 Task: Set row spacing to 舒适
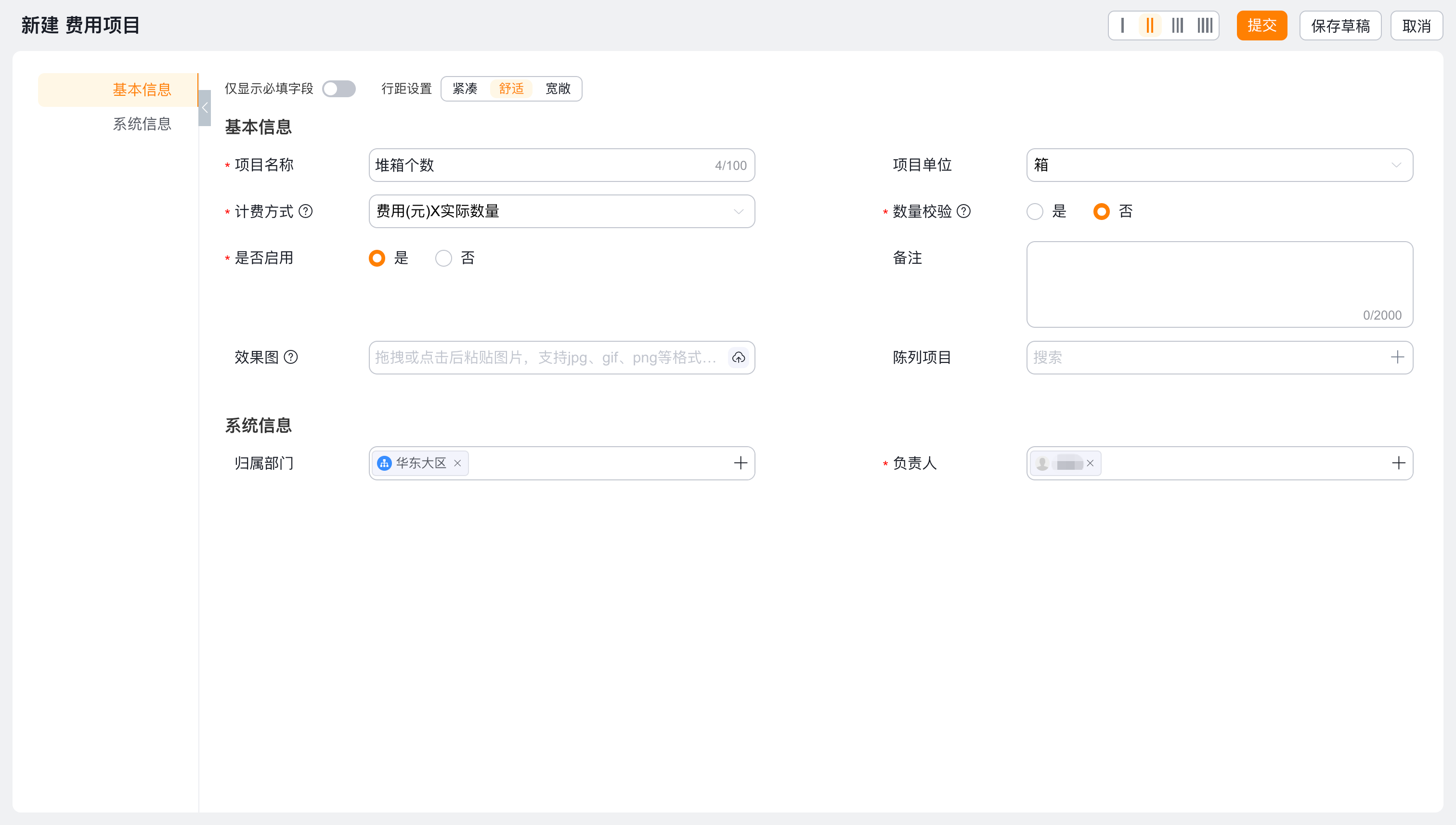point(511,89)
